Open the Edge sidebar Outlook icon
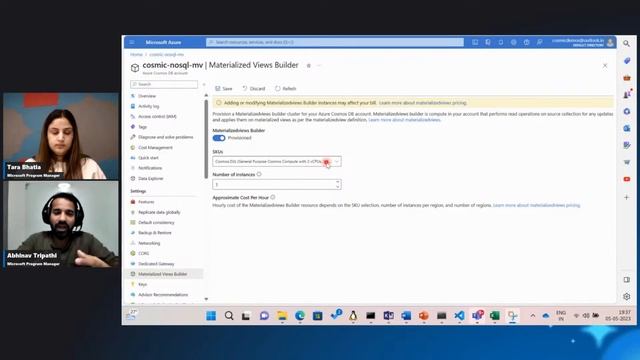Image resolution: width=640 pixels, height=360 pixels. point(627,128)
